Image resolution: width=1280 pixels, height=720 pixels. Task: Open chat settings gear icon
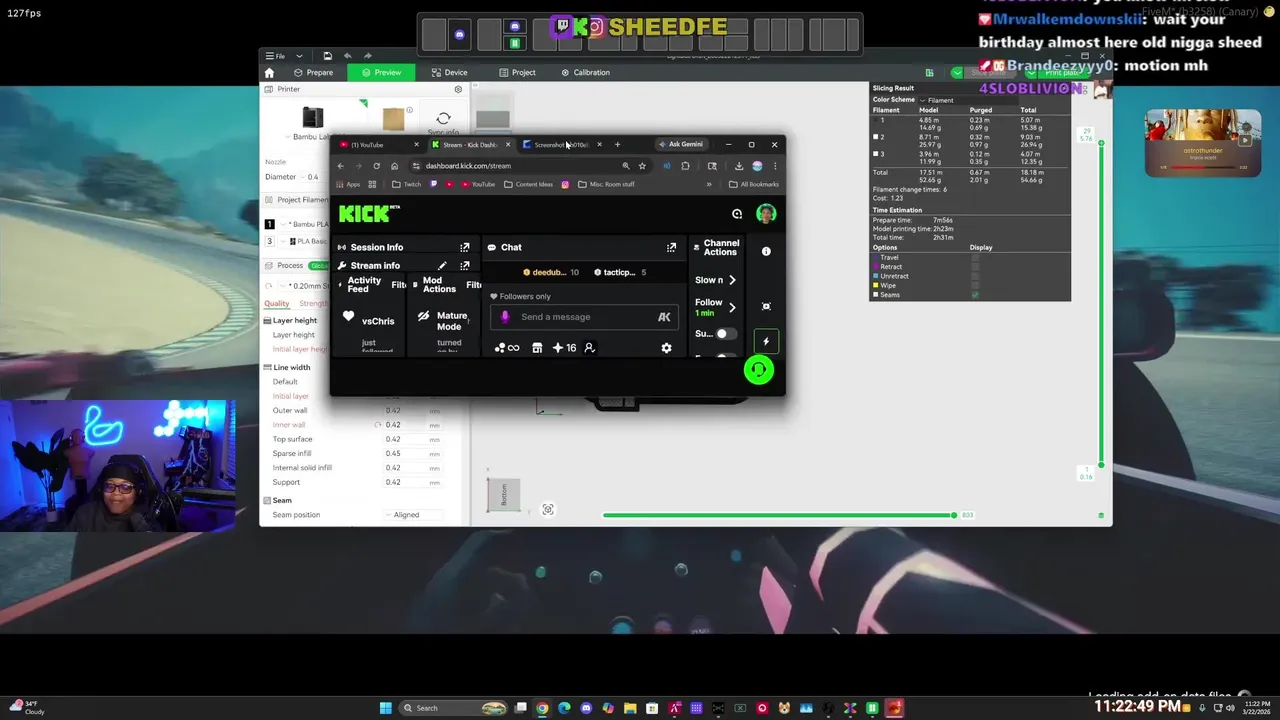pyautogui.click(x=666, y=348)
